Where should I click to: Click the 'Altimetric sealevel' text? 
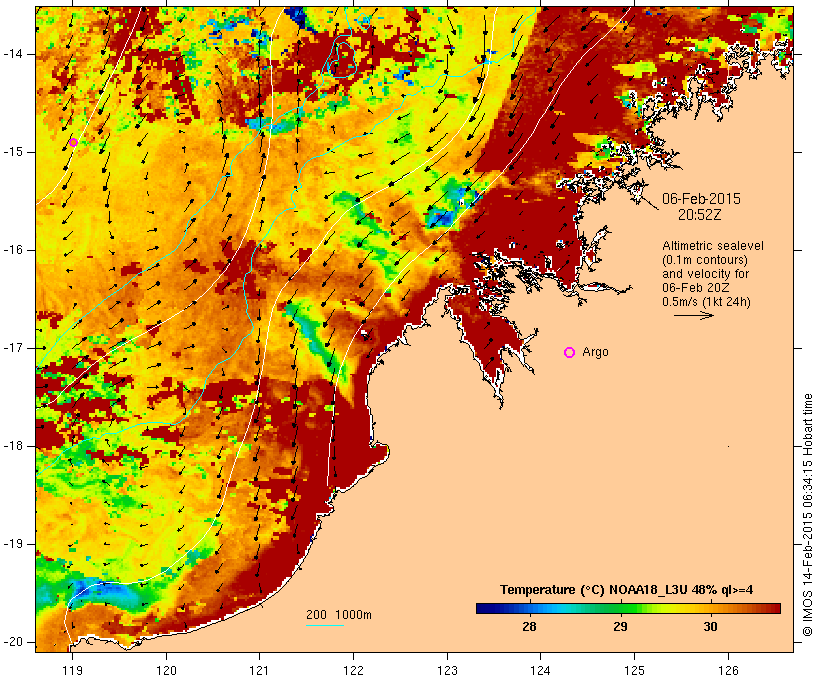pyautogui.click(x=713, y=246)
